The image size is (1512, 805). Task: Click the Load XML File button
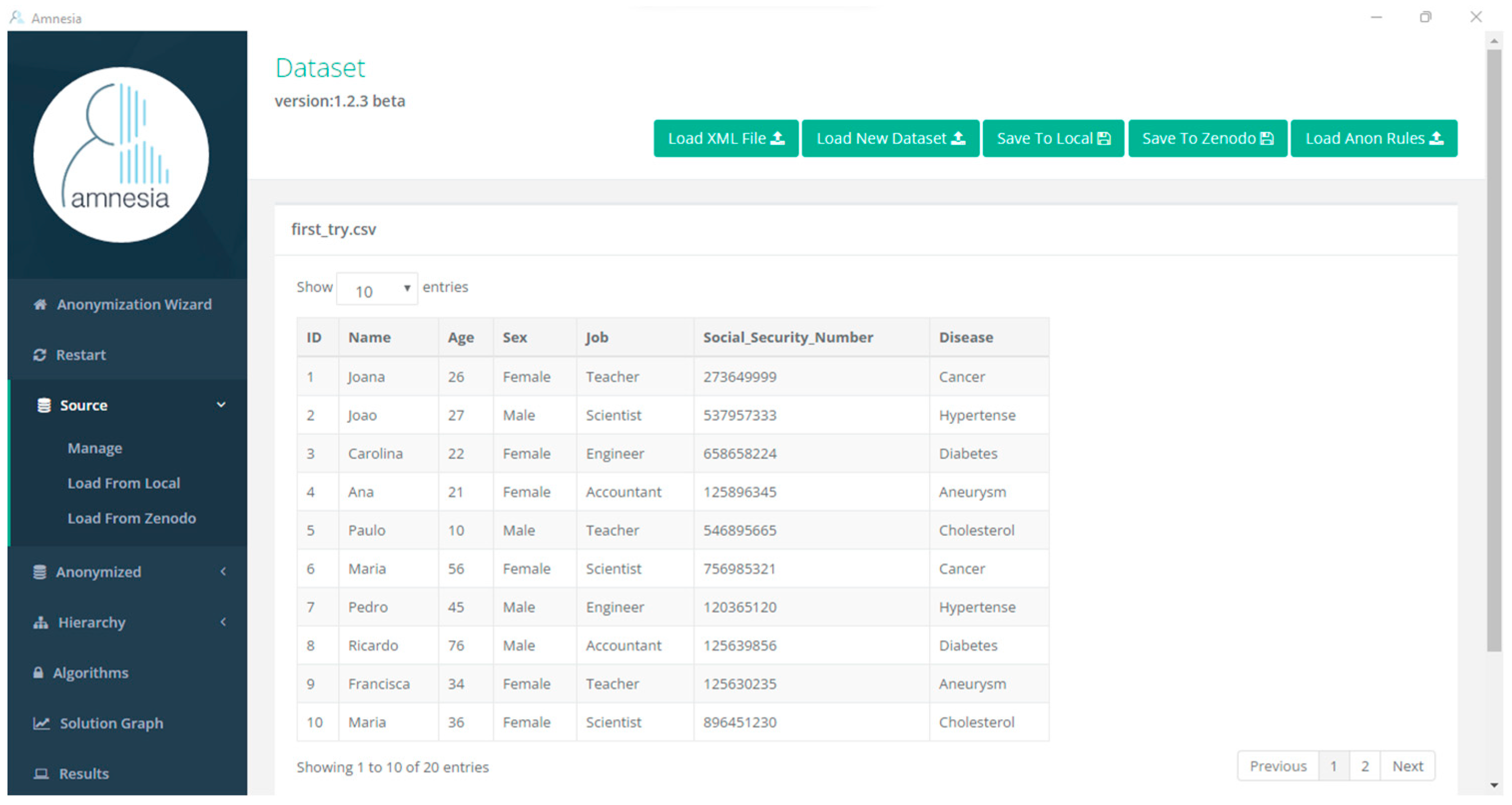pyautogui.click(x=725, y=138)
